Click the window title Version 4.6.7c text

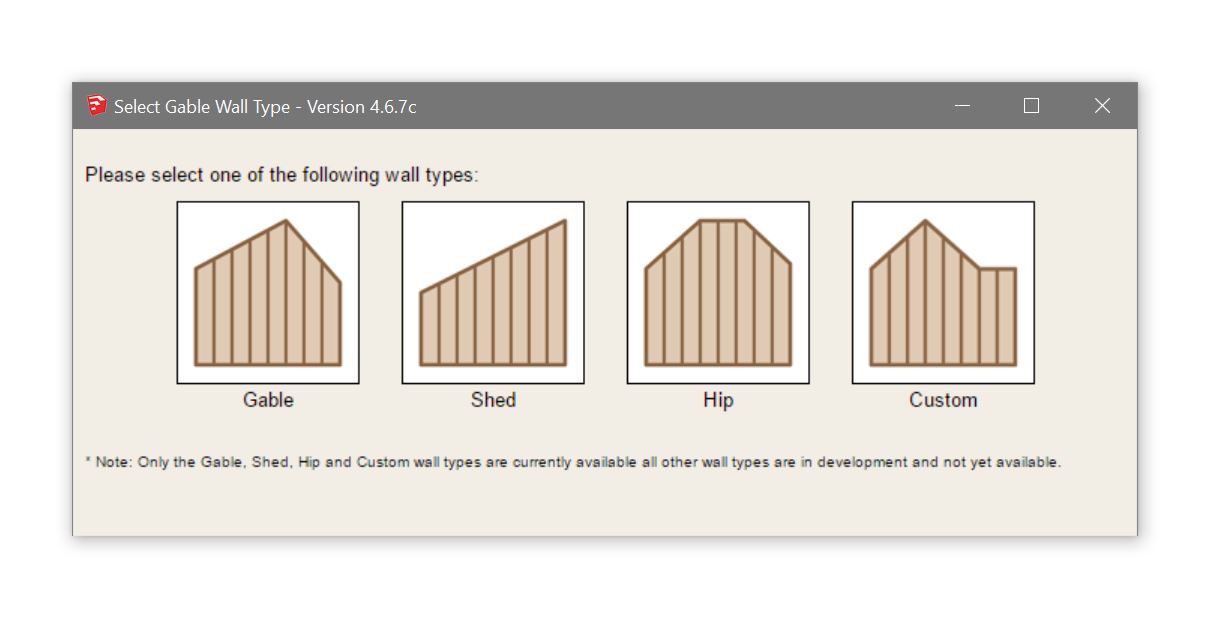click(x=362, y=107)
